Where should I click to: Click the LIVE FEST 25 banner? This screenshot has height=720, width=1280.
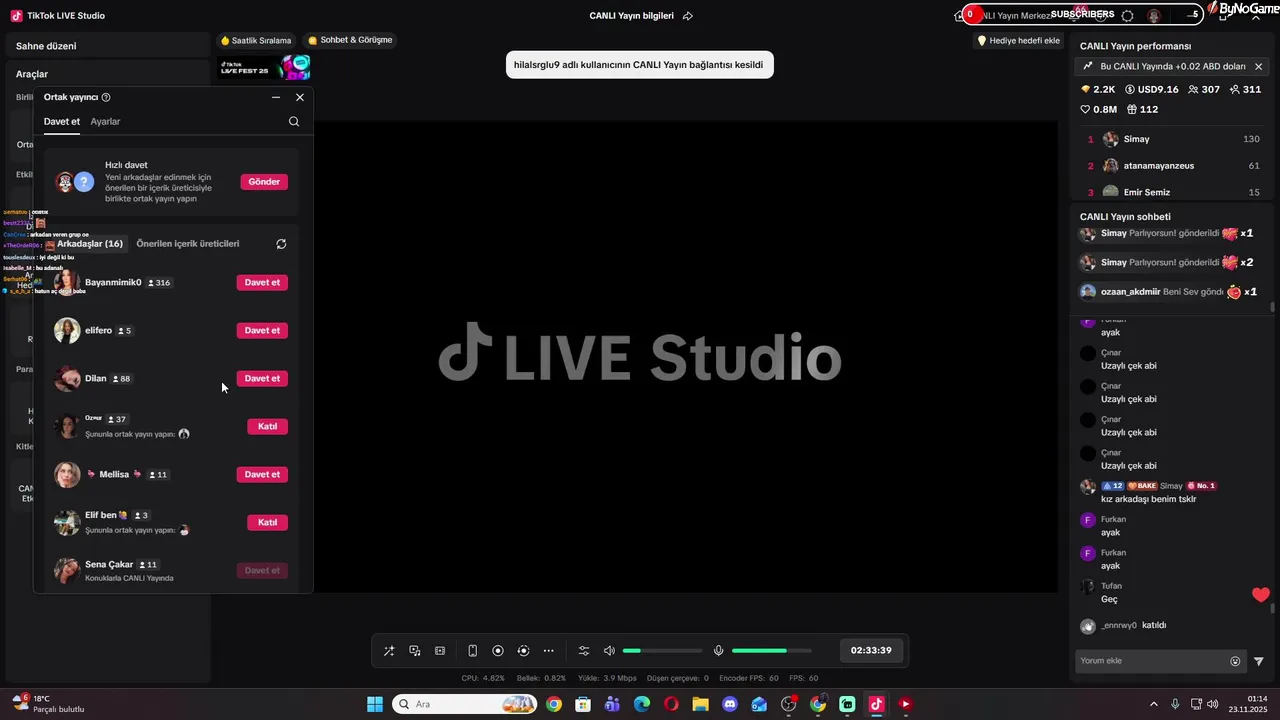click(265, 67)
